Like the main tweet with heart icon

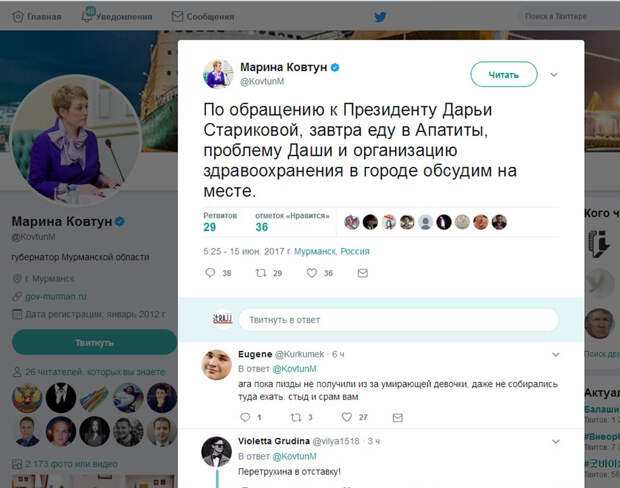click(x=312, y=273)
